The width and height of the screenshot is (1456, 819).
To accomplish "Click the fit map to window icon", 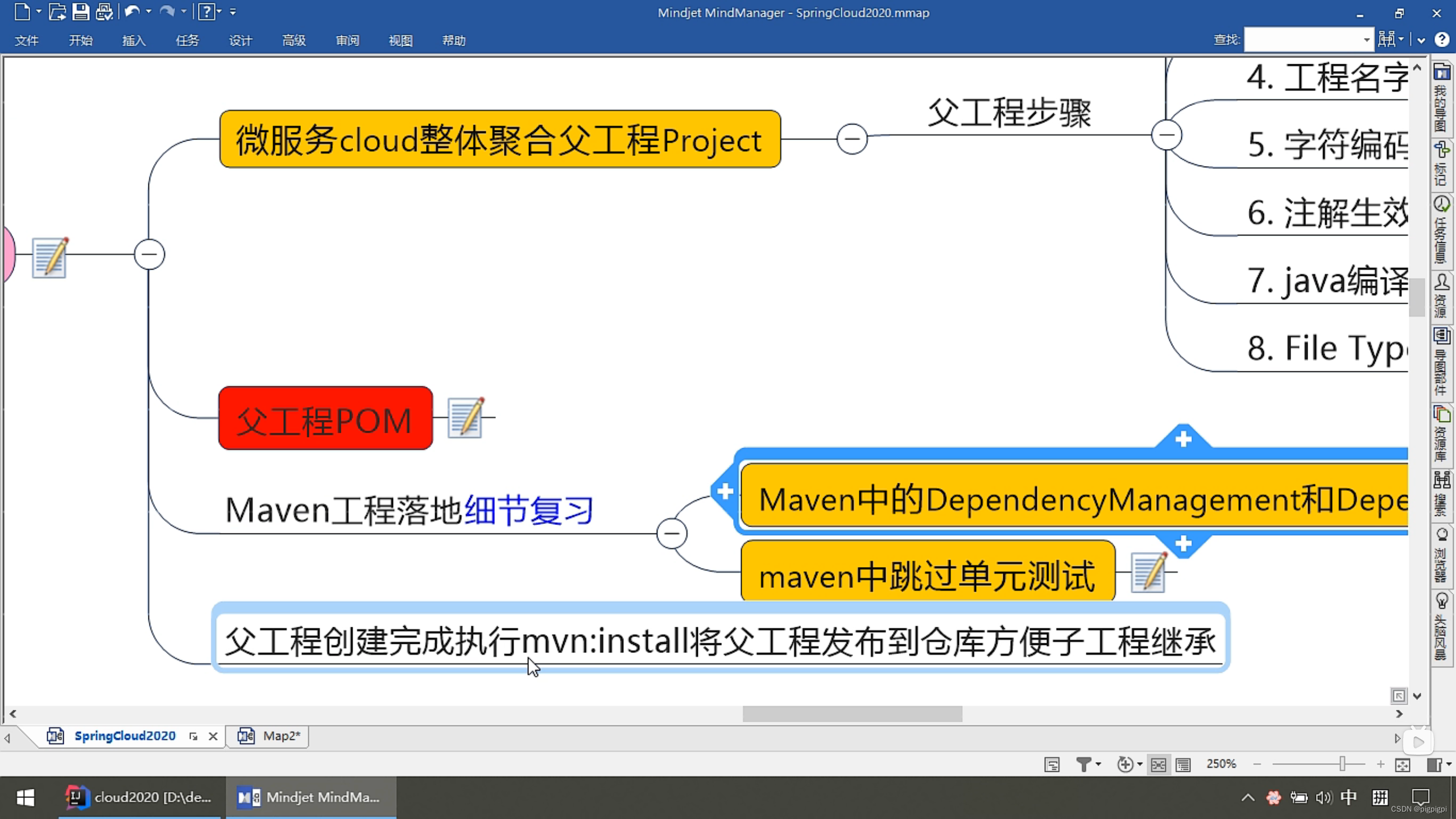I will tap(1403, 764).
